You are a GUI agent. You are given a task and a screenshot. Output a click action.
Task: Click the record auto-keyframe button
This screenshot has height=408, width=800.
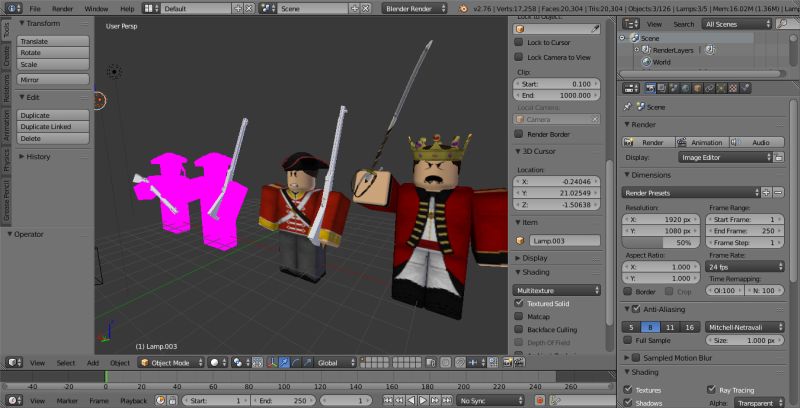click(x=540, y=400)
